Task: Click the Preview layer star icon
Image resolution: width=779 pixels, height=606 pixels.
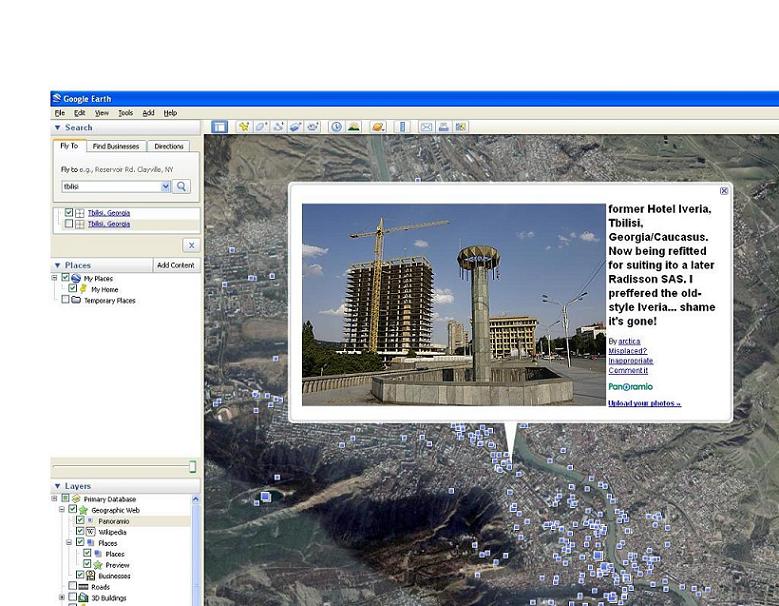Action: [97, 565]
